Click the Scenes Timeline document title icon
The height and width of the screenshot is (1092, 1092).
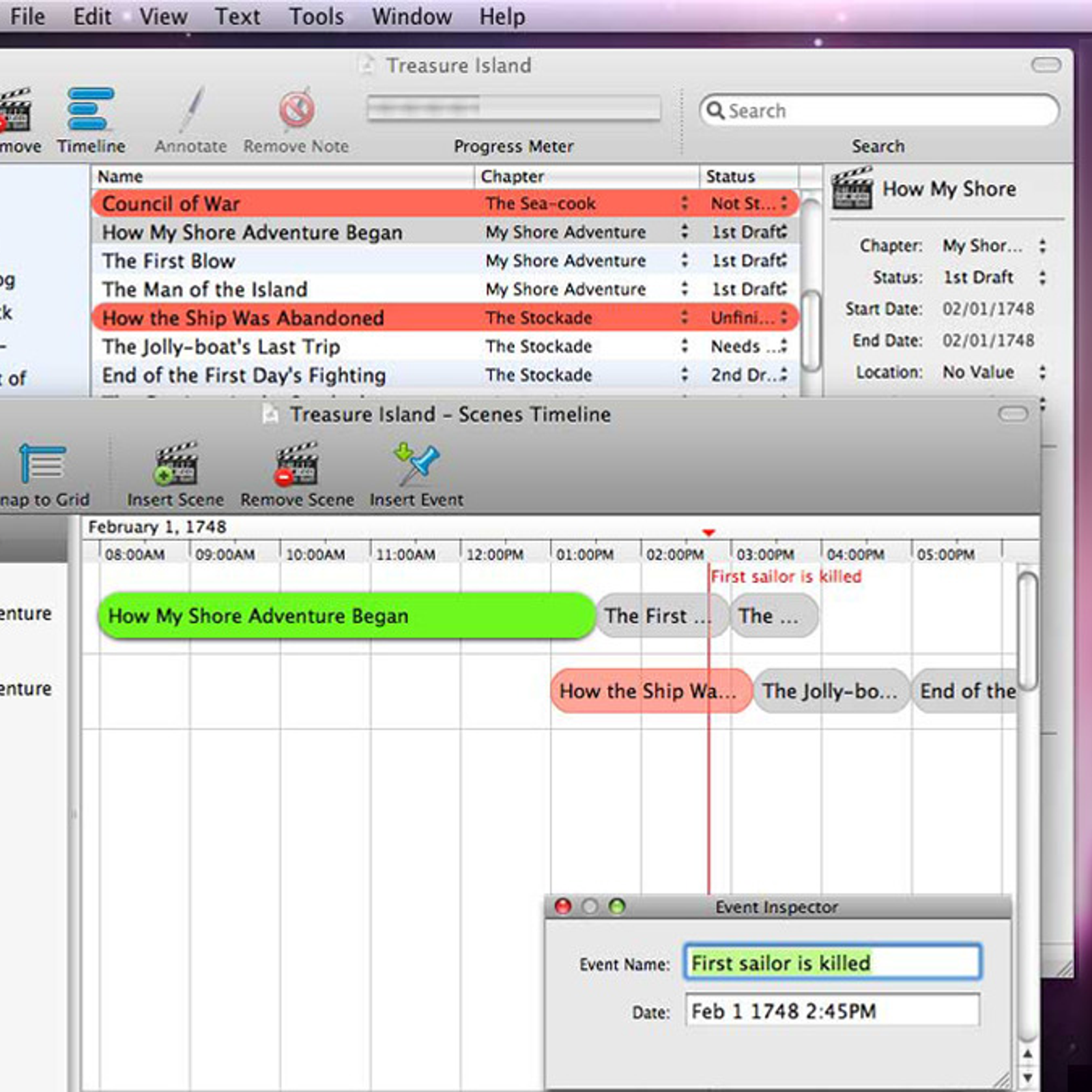click(271, 414)
